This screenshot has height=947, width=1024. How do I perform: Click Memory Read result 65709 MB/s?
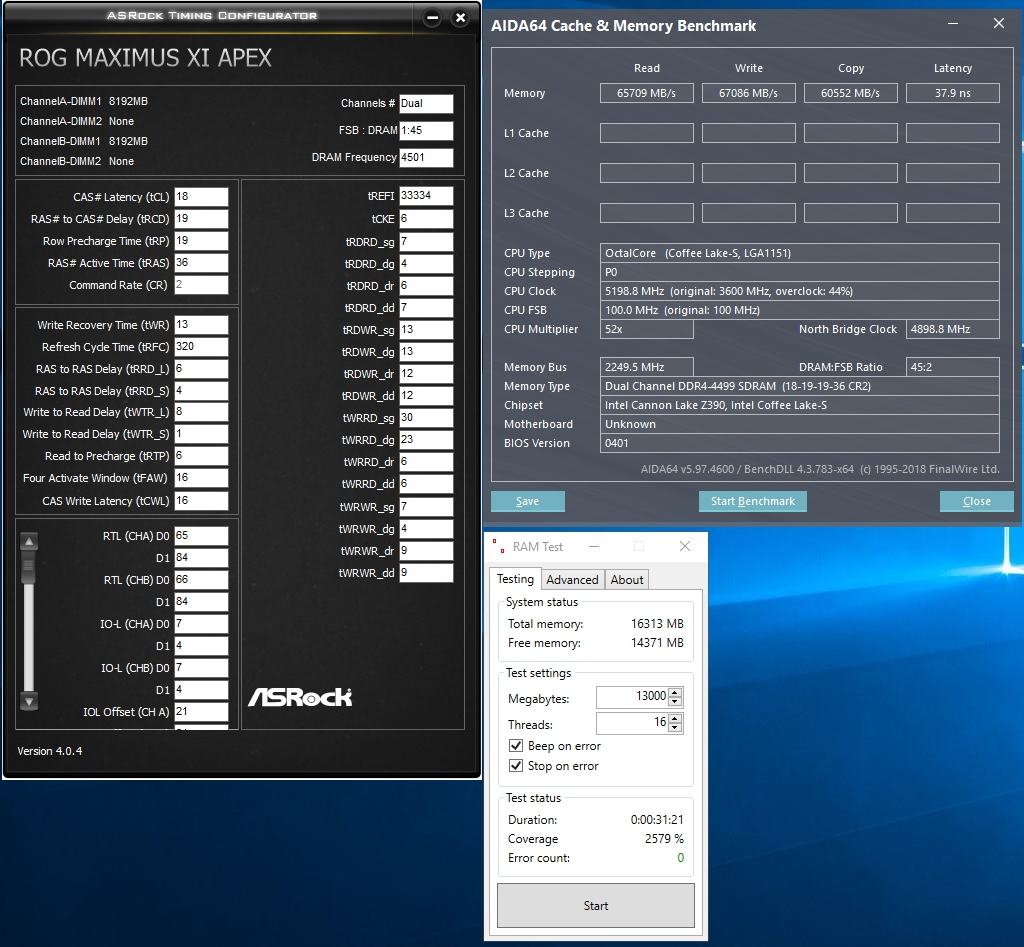(647, 93)
